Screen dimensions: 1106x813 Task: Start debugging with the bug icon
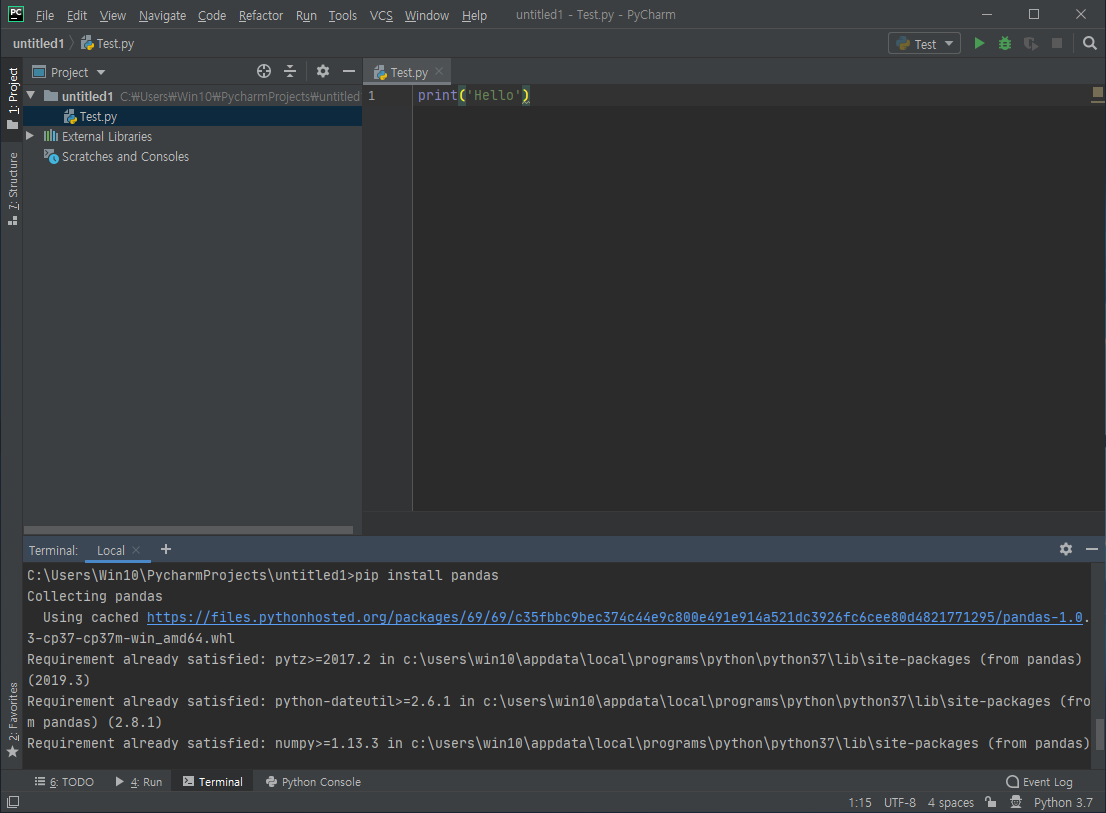tap(1004, 44)
